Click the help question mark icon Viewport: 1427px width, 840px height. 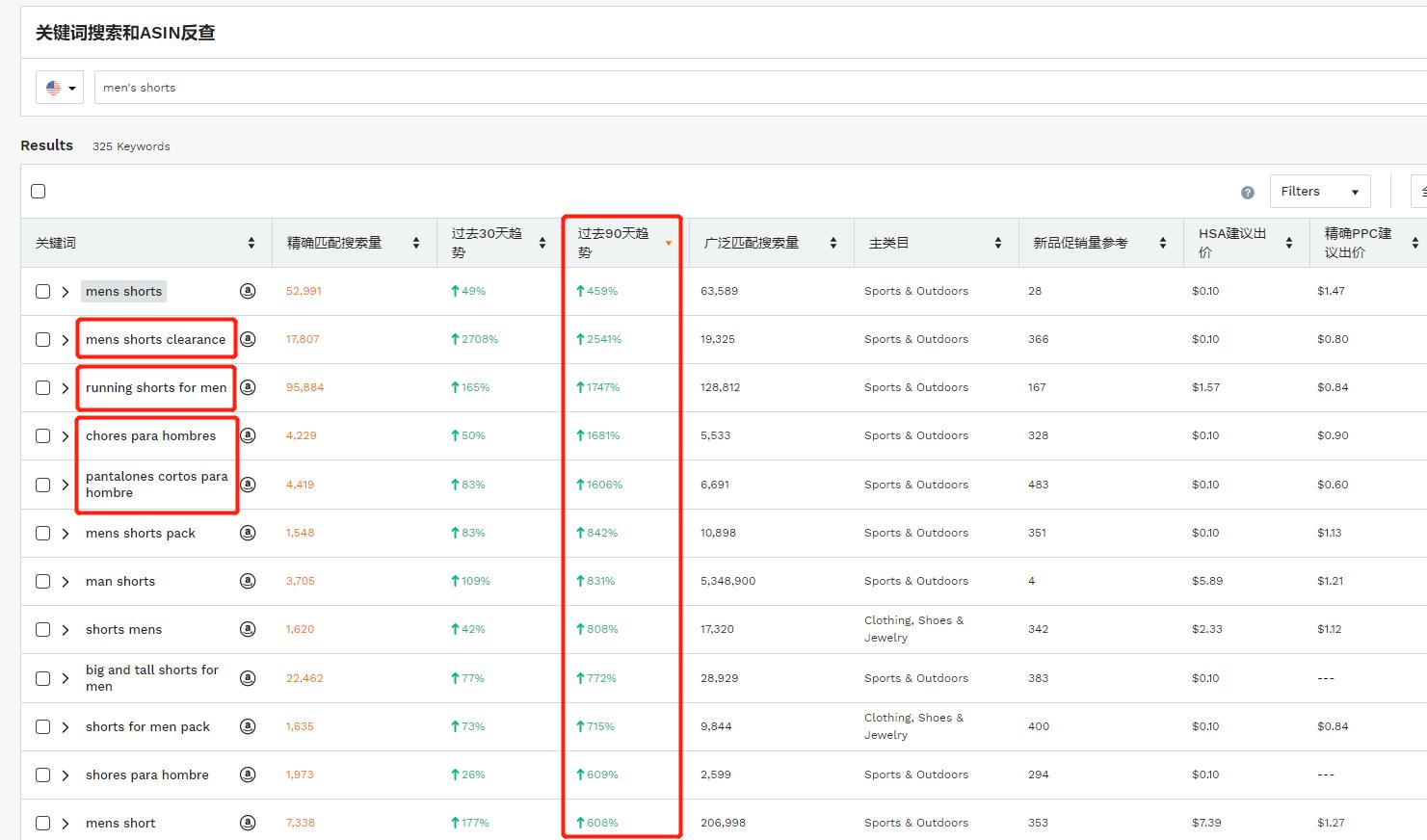pos(1248,192)
